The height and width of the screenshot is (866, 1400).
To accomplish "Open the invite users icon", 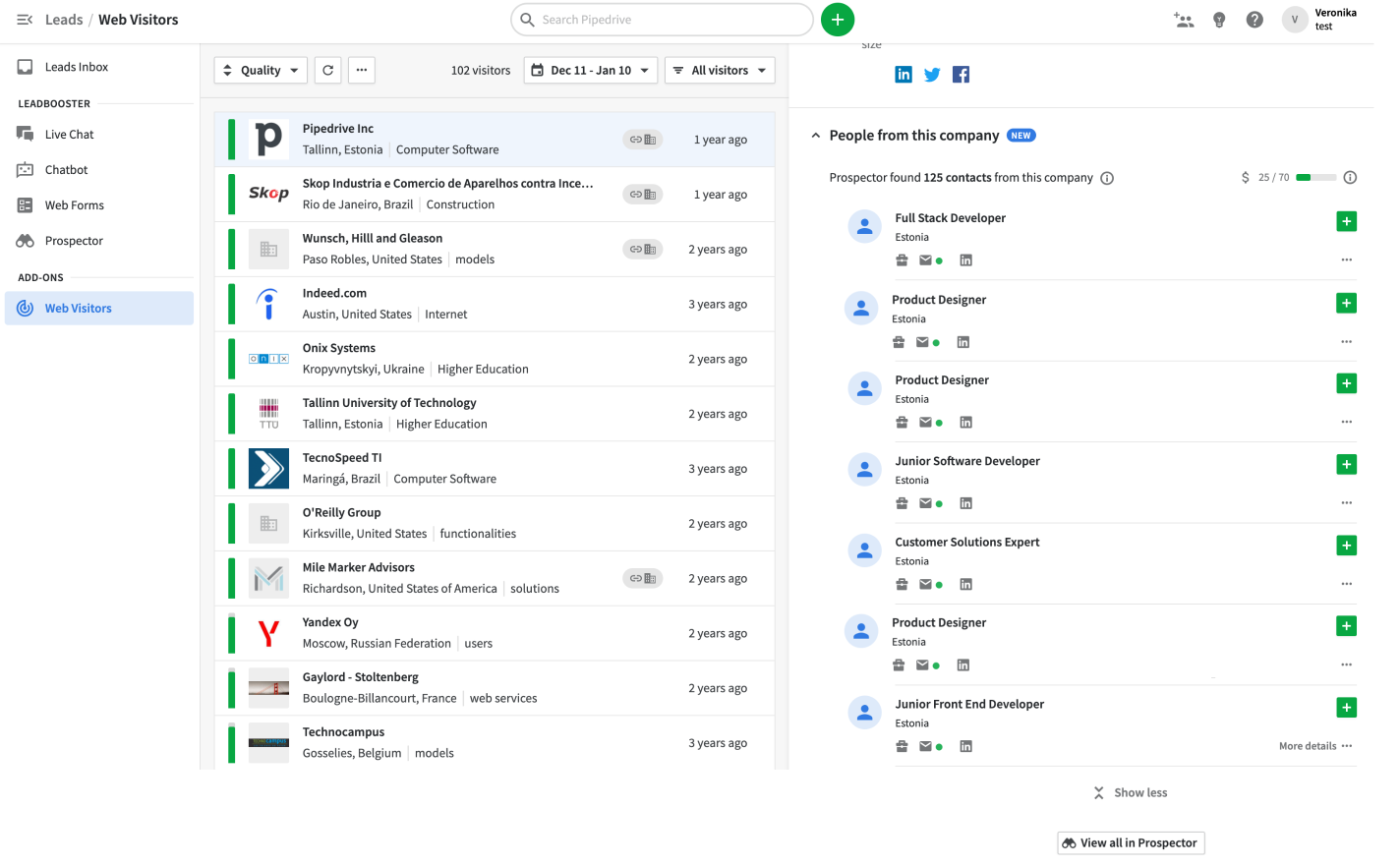I will coord(1184,20).
